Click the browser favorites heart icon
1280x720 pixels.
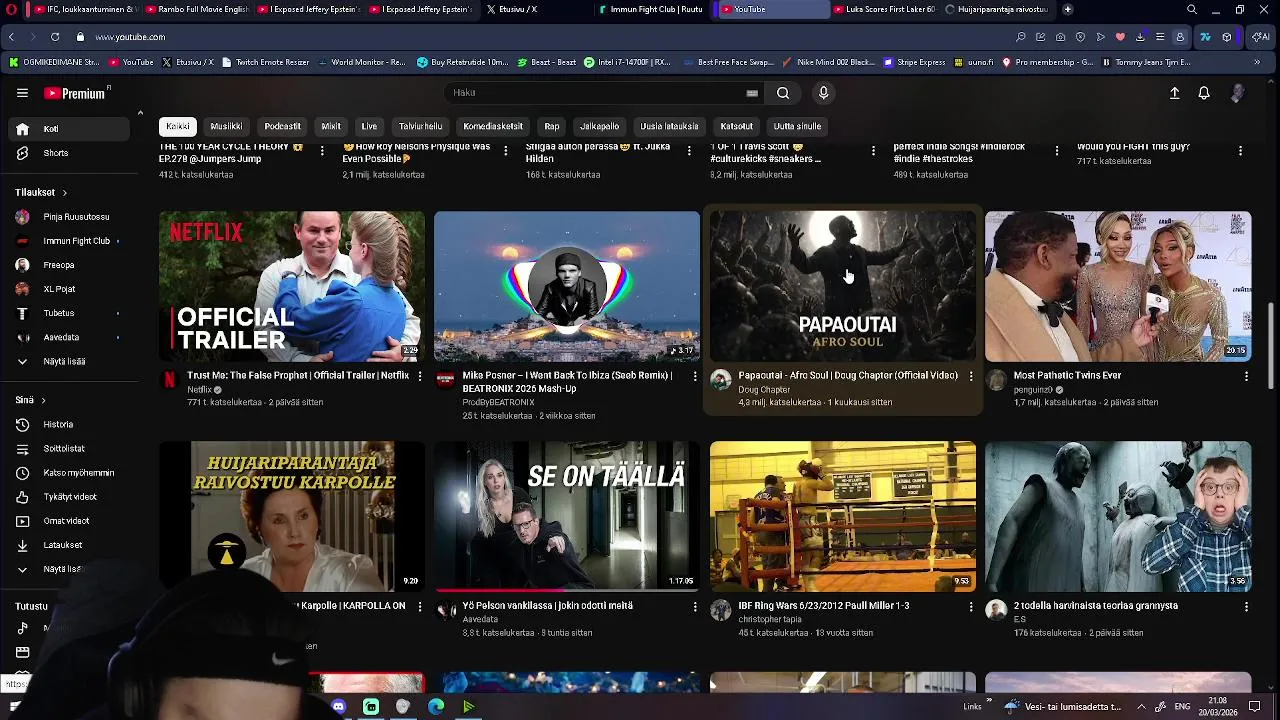(1120, 37)
